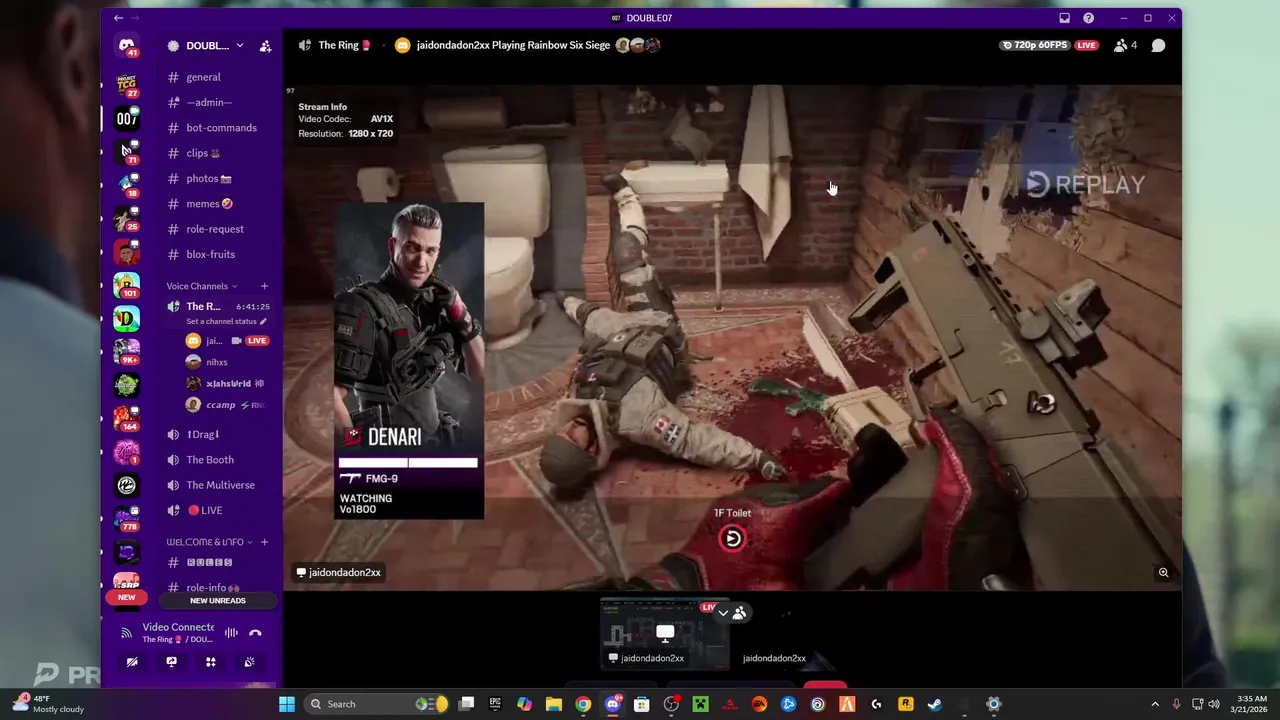Image resolution: width=1280 pixels, height=720 pixels.
Task: Open Steam from the taskbar
Action: 934,704
